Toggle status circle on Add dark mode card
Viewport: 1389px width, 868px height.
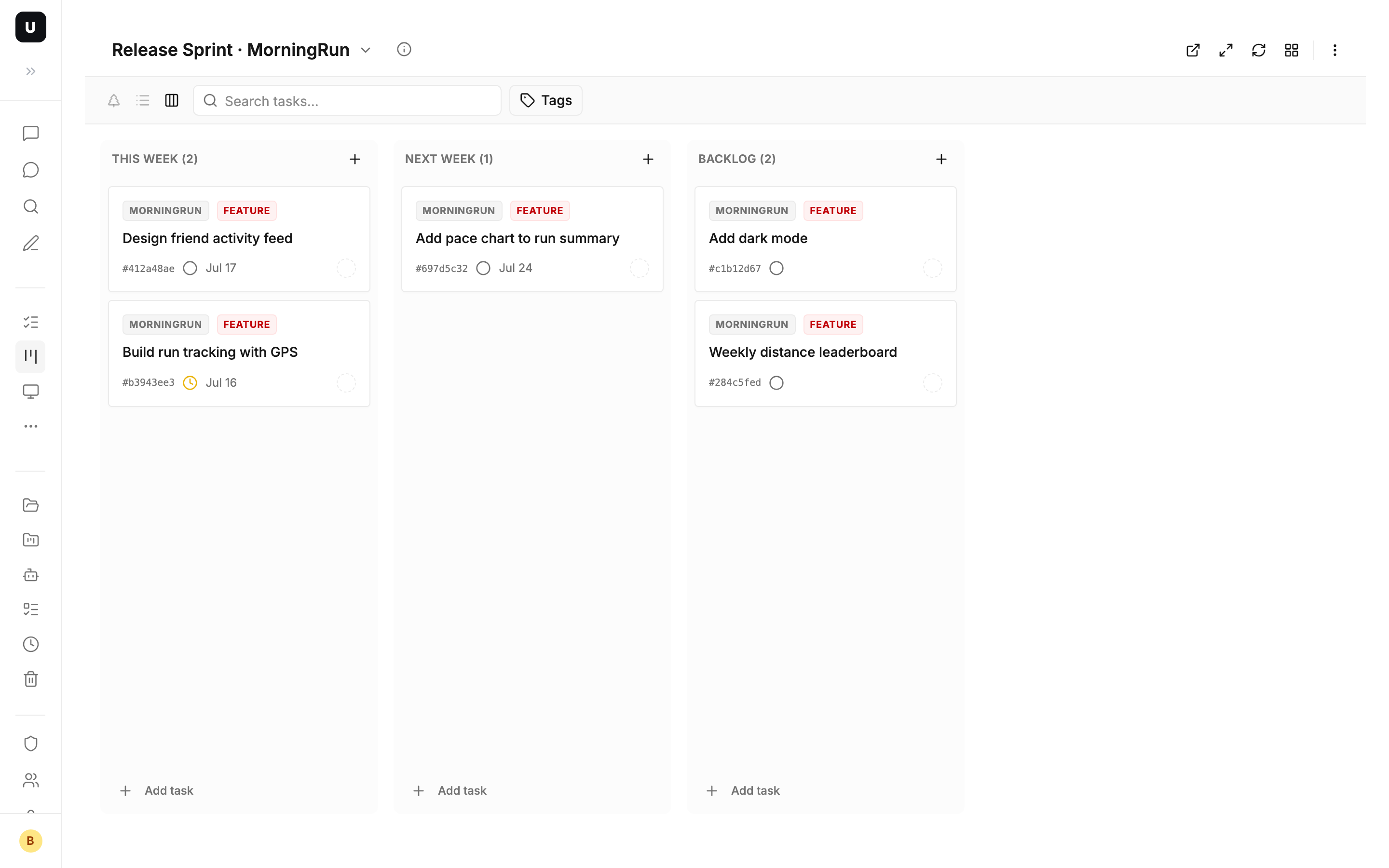click(x=776, y=268)
